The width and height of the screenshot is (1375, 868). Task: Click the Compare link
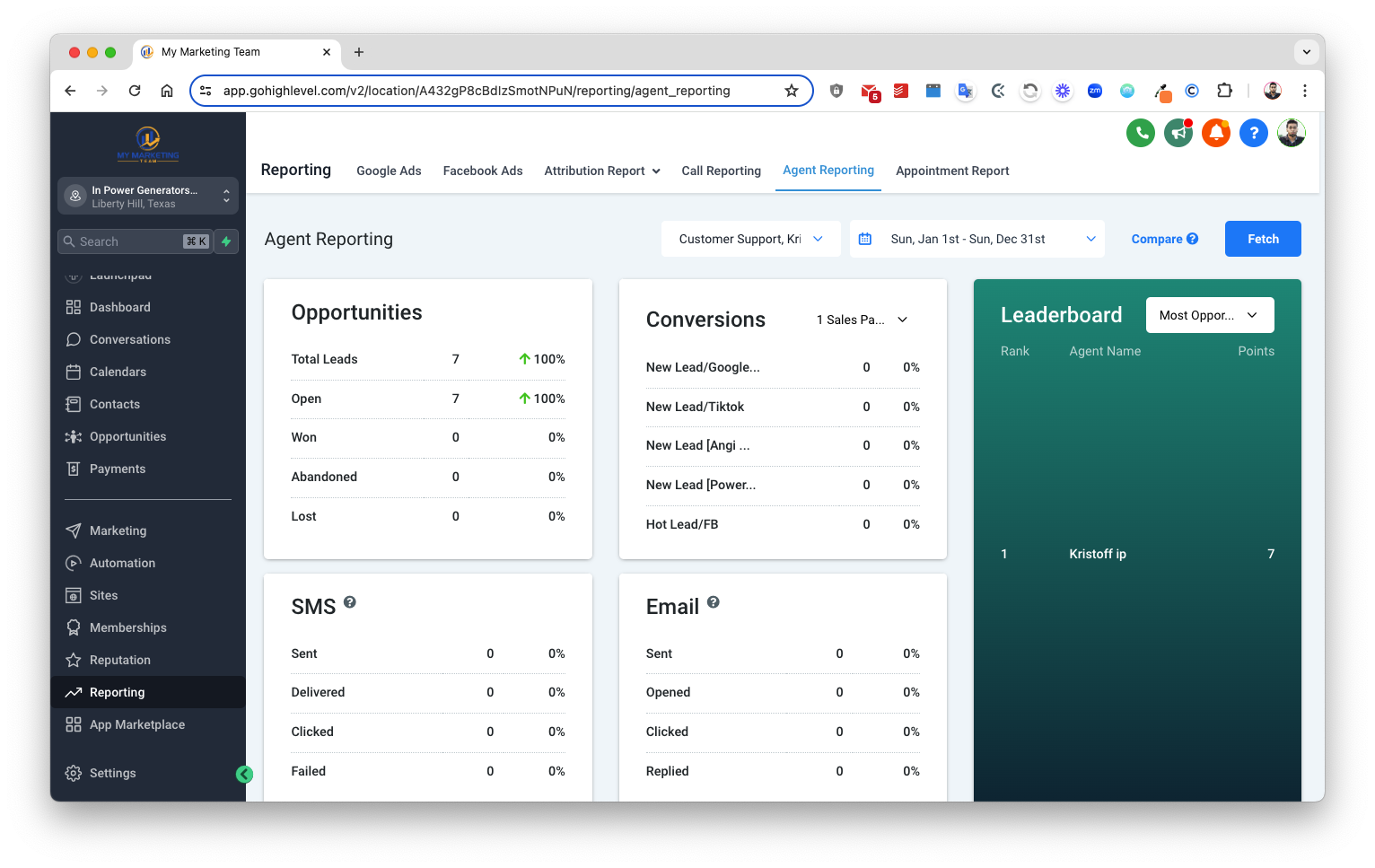click(x=1163, y=239)
